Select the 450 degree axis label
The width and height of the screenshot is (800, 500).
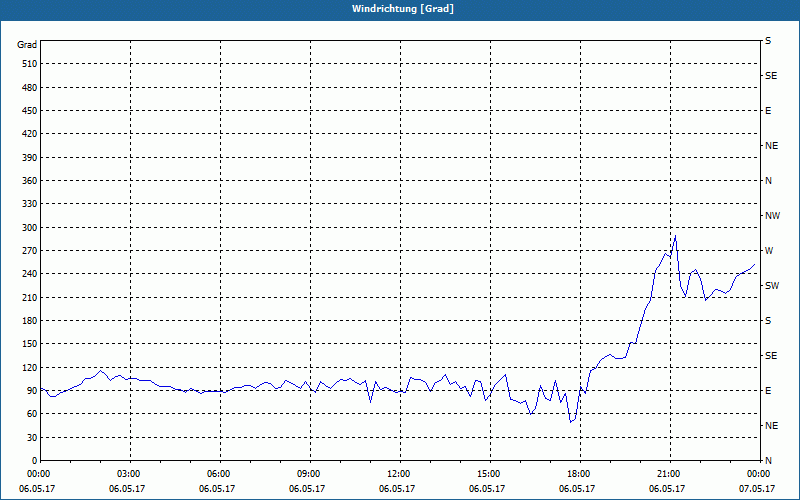30,111
